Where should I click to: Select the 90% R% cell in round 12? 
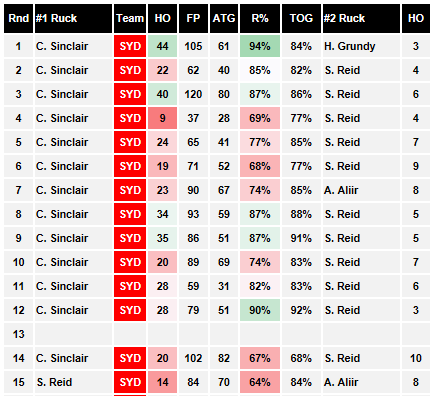pos(260,310)
